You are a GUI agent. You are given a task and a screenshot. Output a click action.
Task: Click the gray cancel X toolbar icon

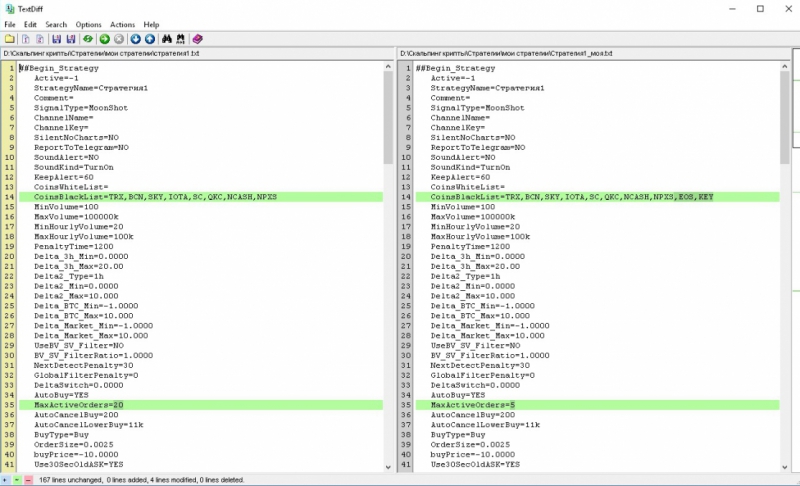click(x=119, y=39)
